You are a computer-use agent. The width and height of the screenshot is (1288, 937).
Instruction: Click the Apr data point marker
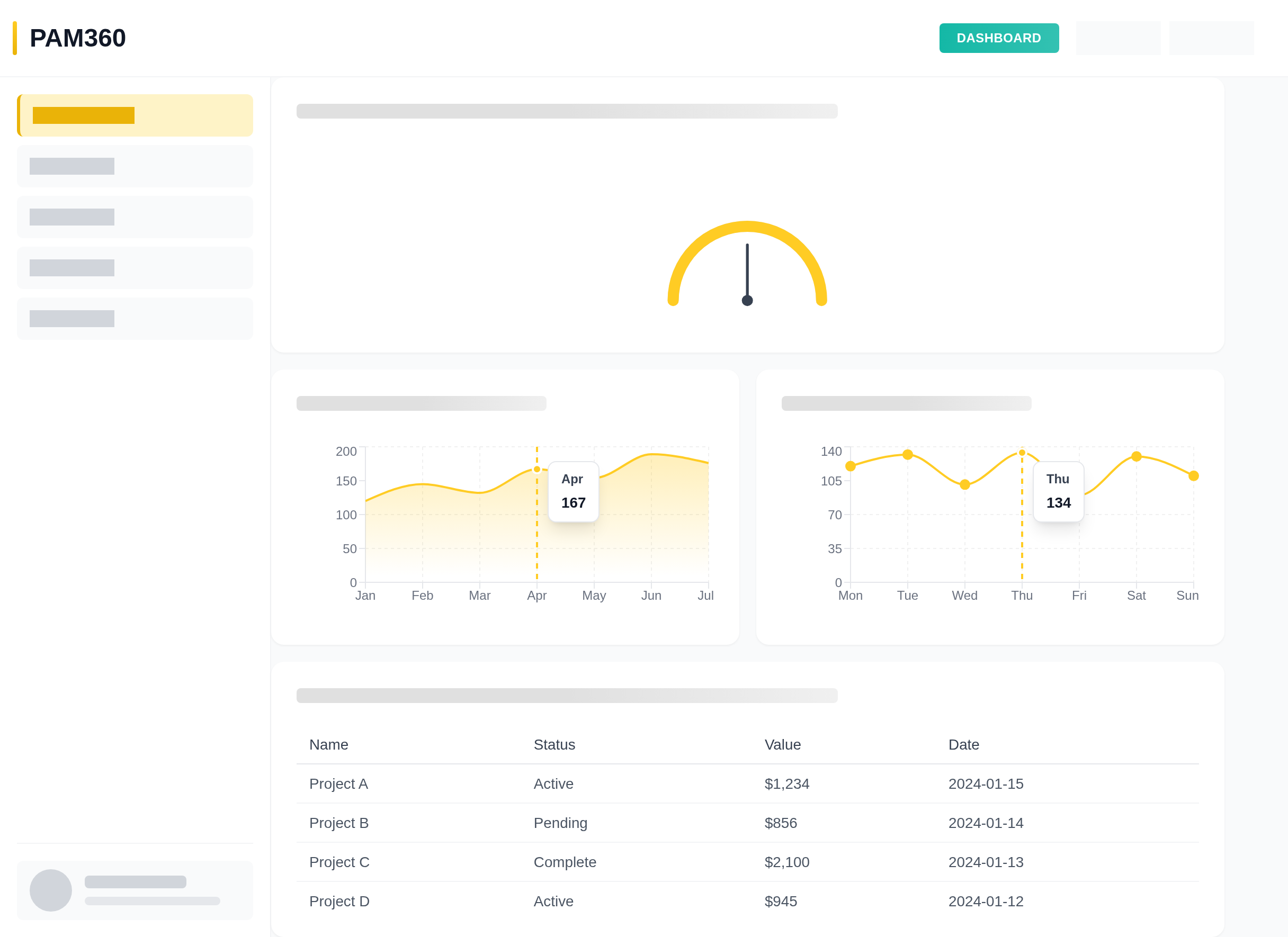pyautogui.click(x=536, y=470)
